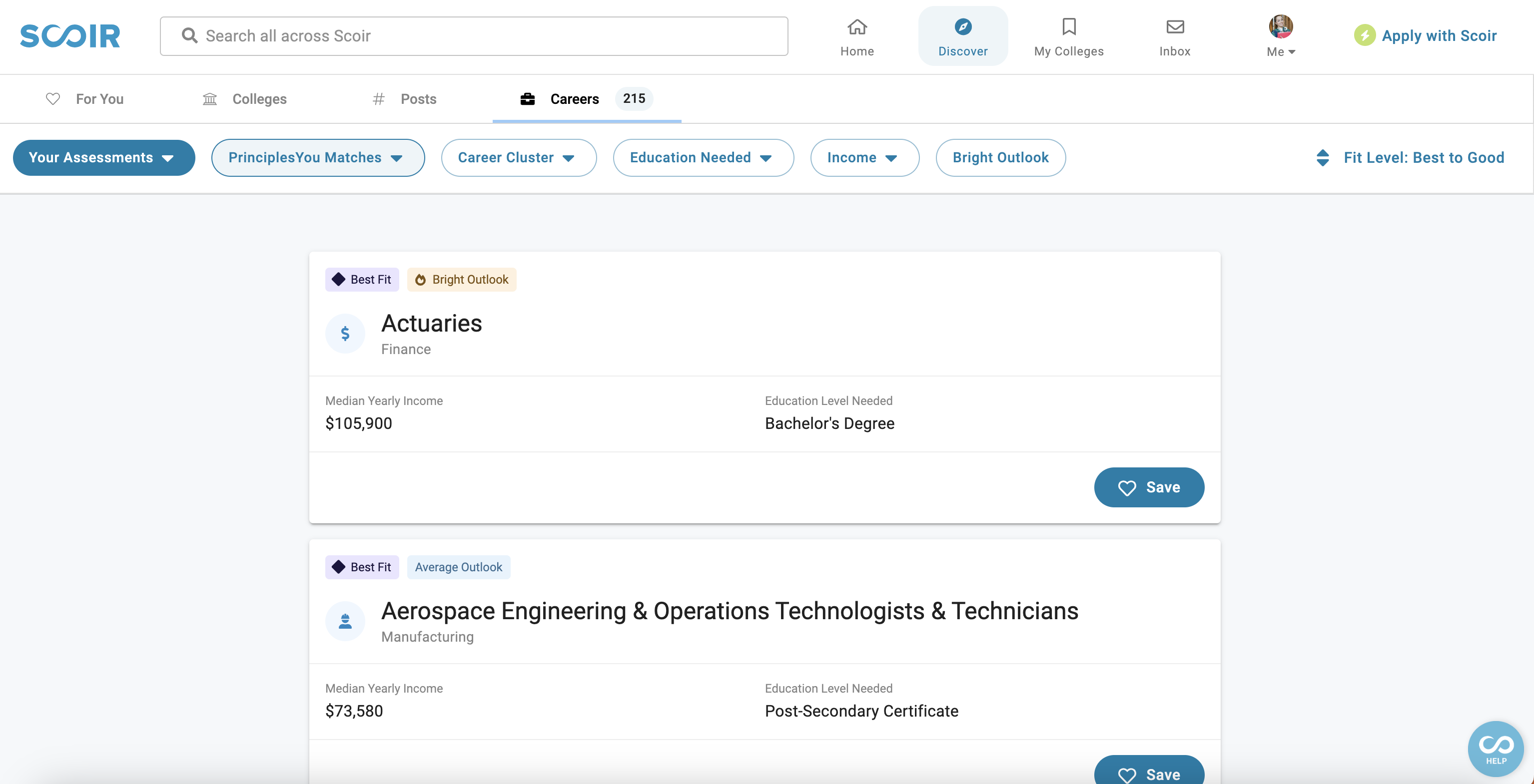Toggle the Best Fit badge on Aerospace Engineering
Image resolution: width=1534 pixels, height=784 pixels.
click(361, 567)
